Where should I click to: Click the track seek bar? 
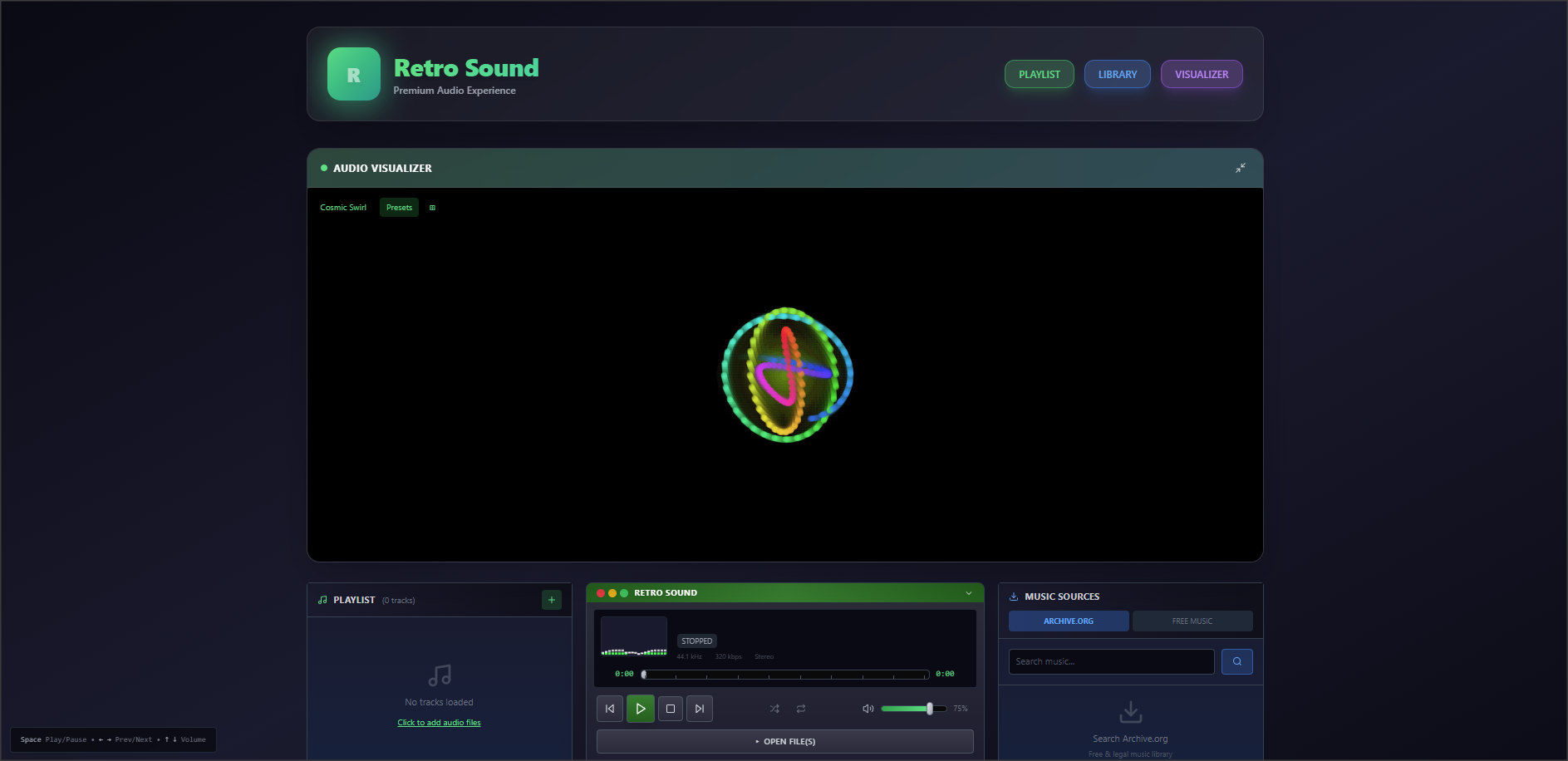(x=785, y=675)
